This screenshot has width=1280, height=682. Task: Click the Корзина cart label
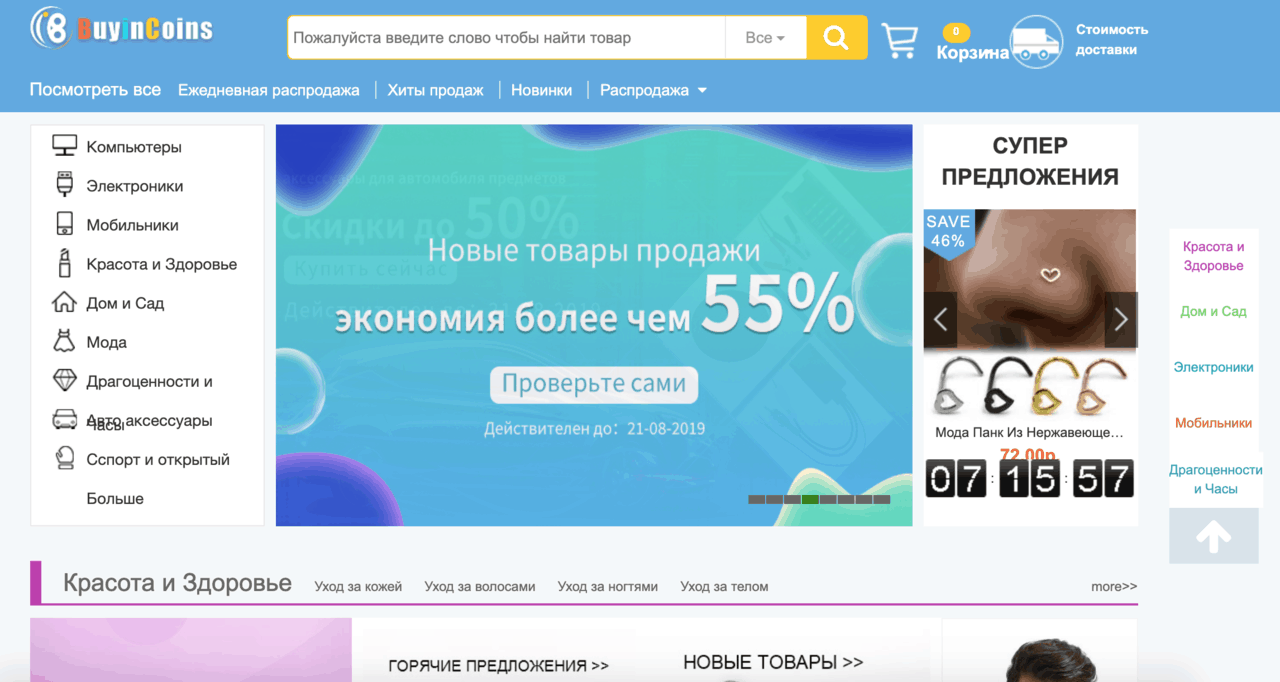pyautogui.click(x=972, y=53)
